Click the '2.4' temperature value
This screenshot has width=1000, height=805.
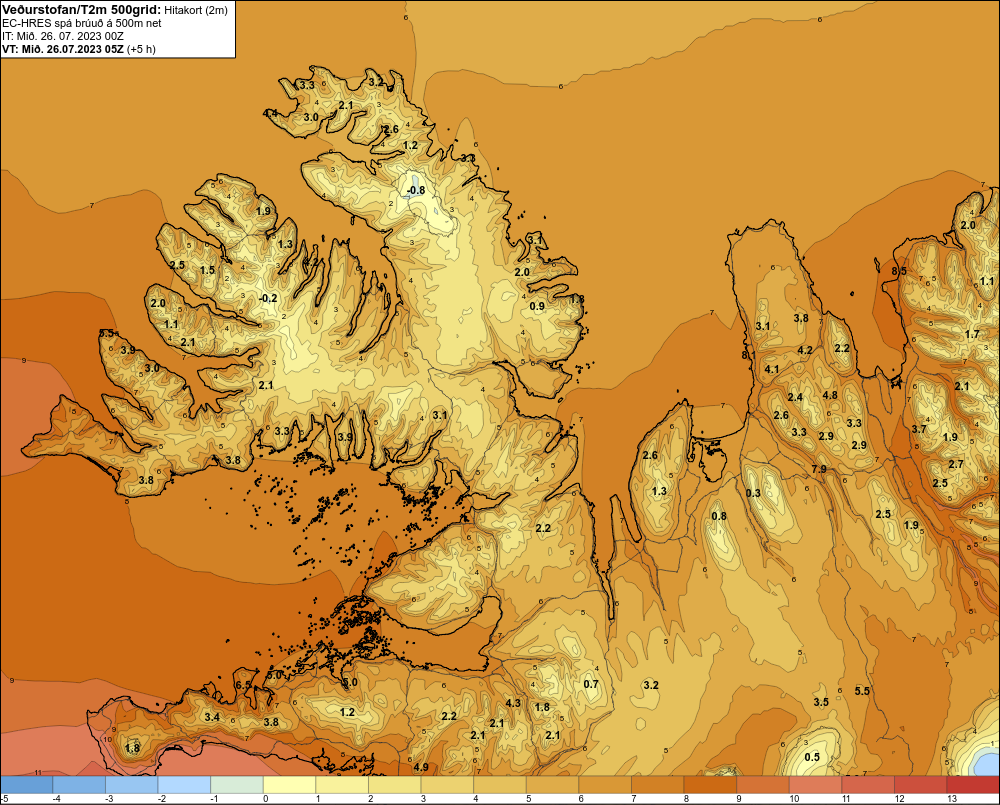(x=795, y=397)
